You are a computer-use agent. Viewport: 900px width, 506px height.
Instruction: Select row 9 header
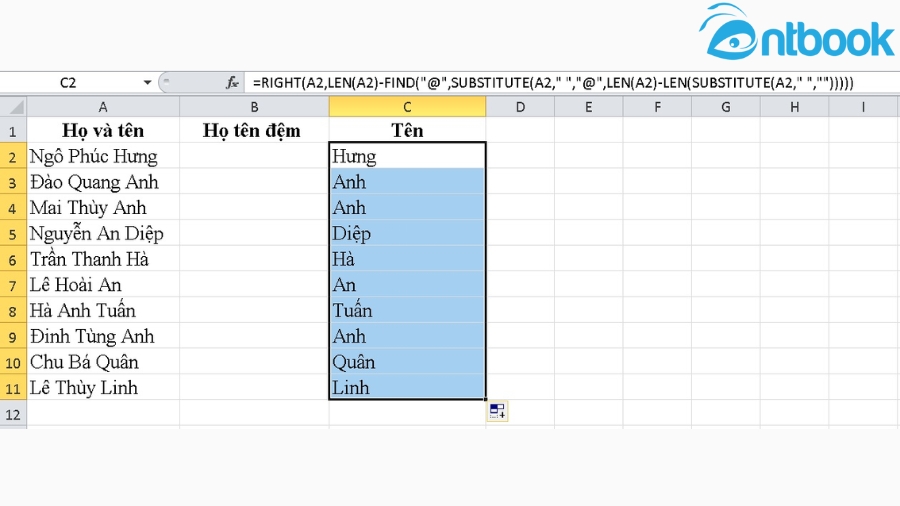13,336
